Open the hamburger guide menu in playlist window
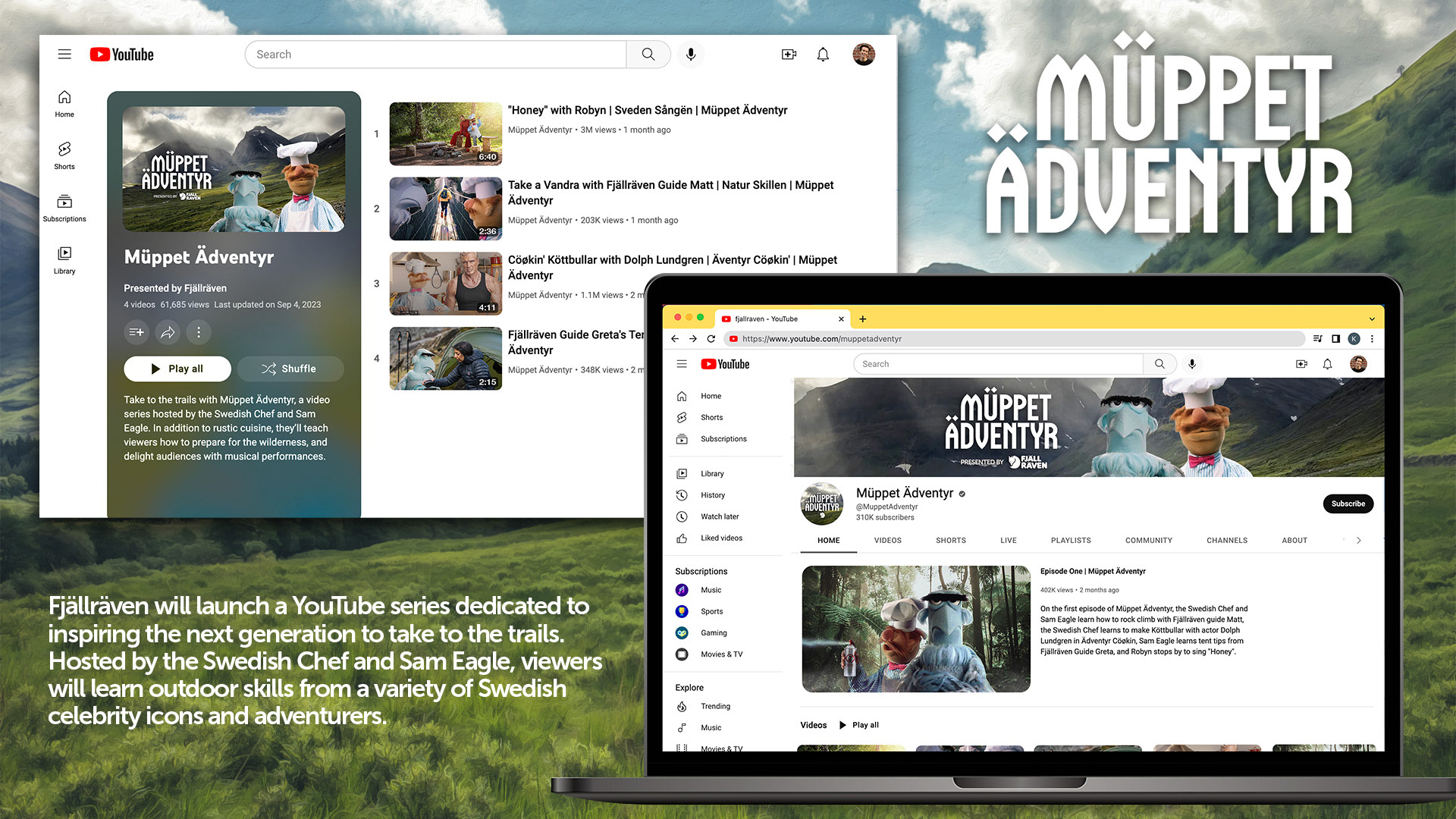The image size is (1456, 819). point(64,55)
